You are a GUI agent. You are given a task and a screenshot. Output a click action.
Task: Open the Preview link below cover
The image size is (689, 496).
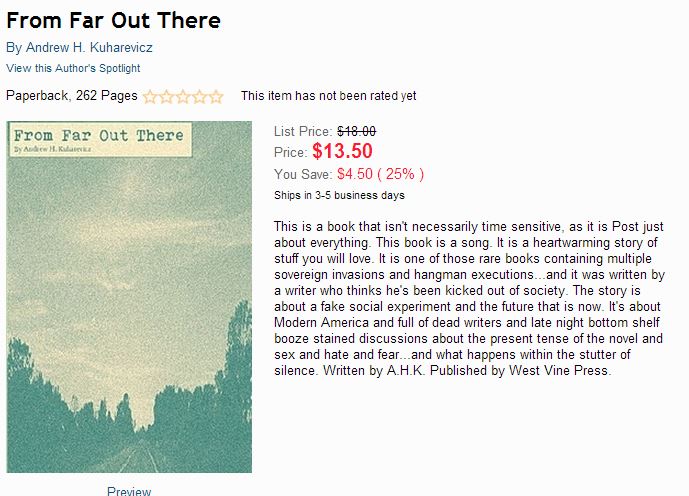(x=129, y=490)
